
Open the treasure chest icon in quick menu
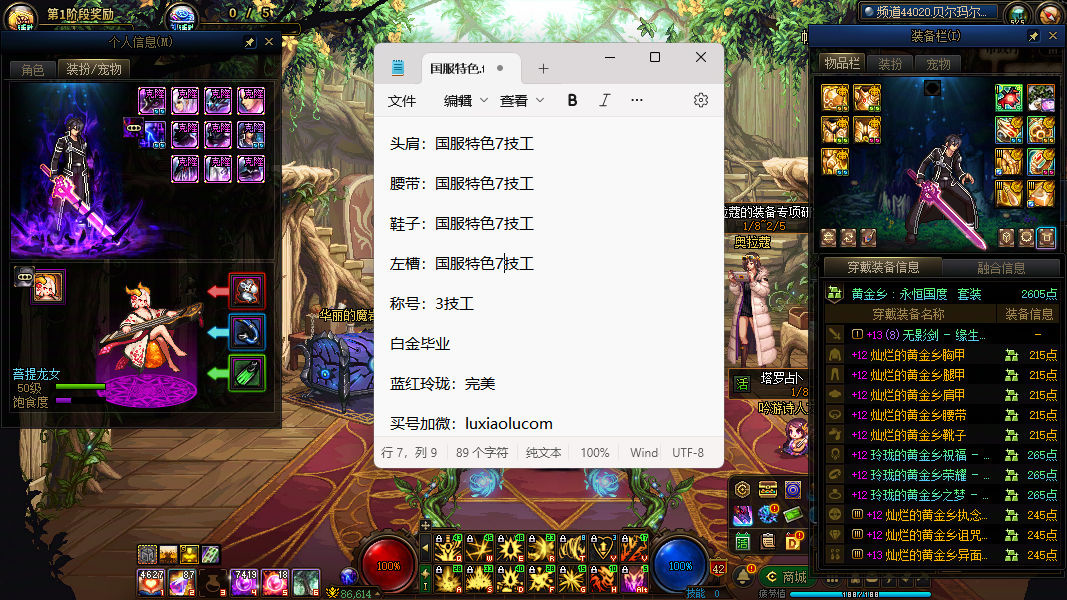[x=767, y=490]
